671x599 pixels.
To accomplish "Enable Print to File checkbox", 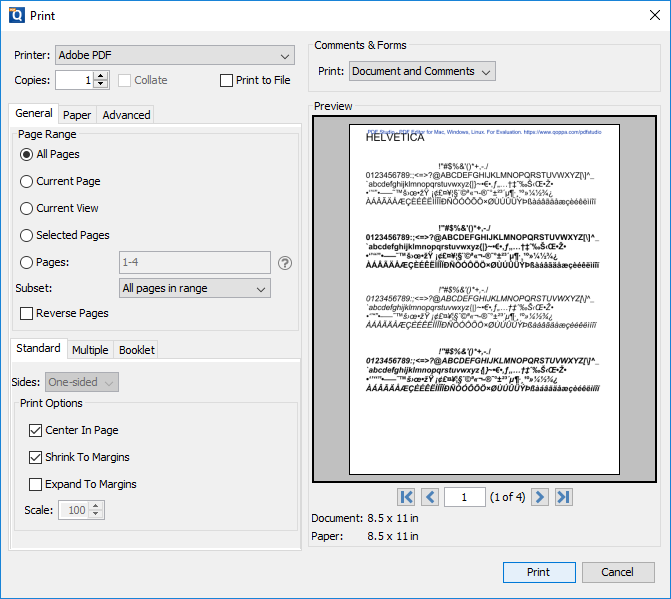I will tap(227, 80).
